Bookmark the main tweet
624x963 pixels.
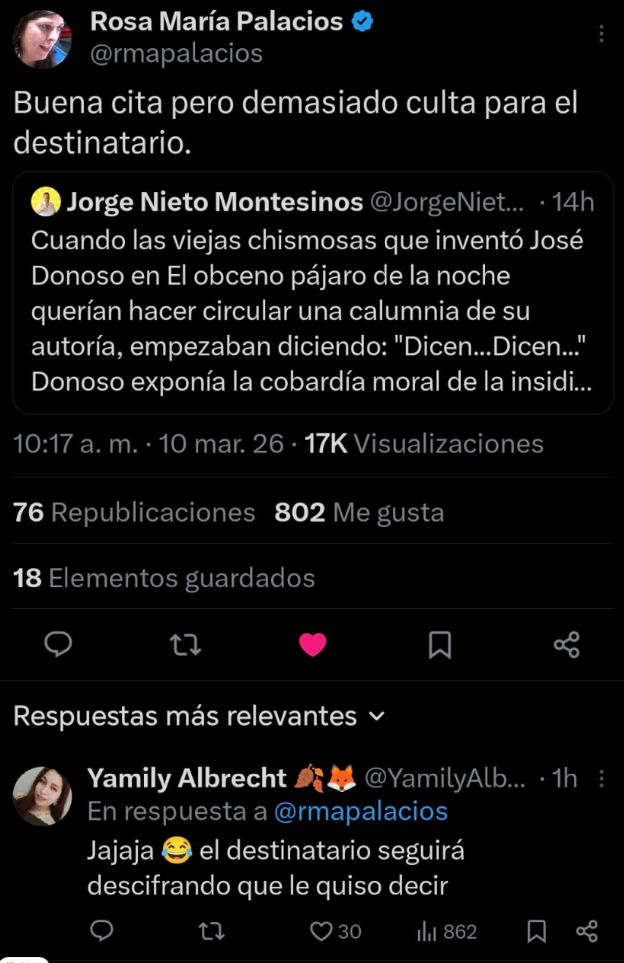(x=439, y=645)
